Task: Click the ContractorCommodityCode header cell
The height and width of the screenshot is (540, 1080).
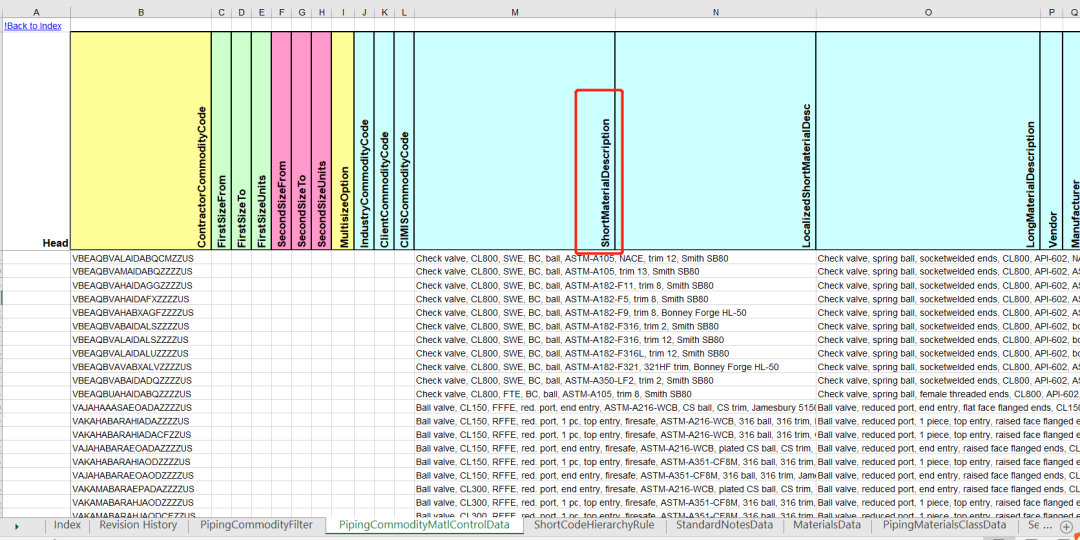Action: click(141, 141)
